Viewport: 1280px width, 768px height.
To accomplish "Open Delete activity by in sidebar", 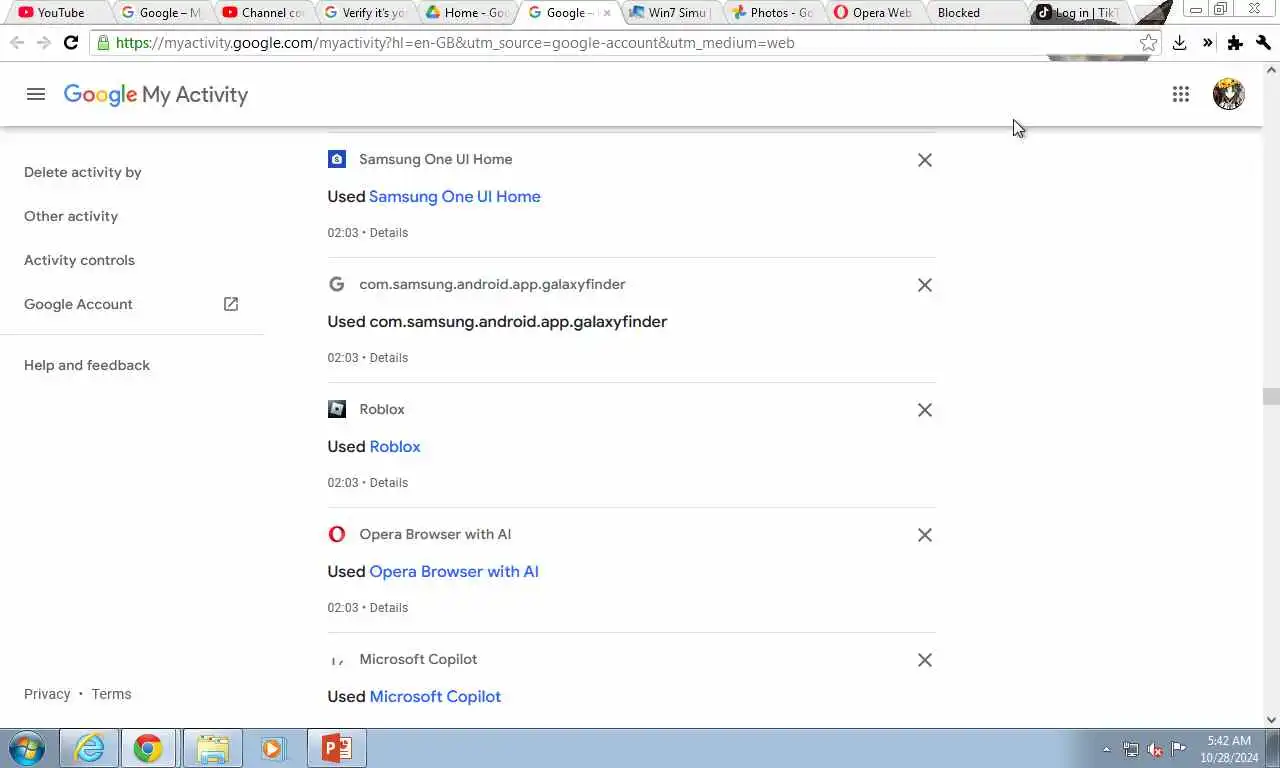I will [x=83, y=172].
